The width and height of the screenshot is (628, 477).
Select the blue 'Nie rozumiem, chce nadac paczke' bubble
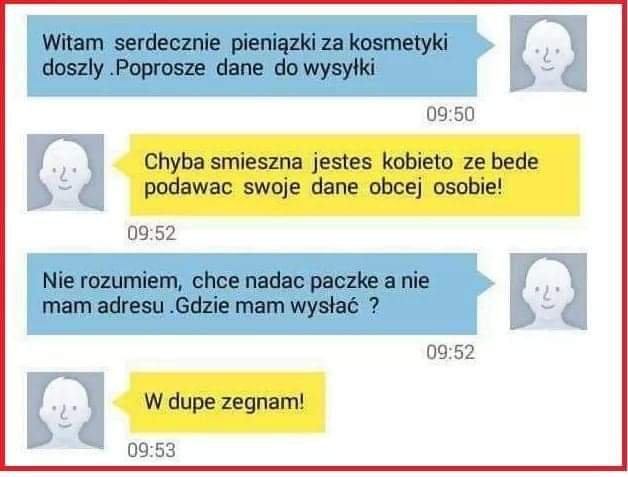252,294
